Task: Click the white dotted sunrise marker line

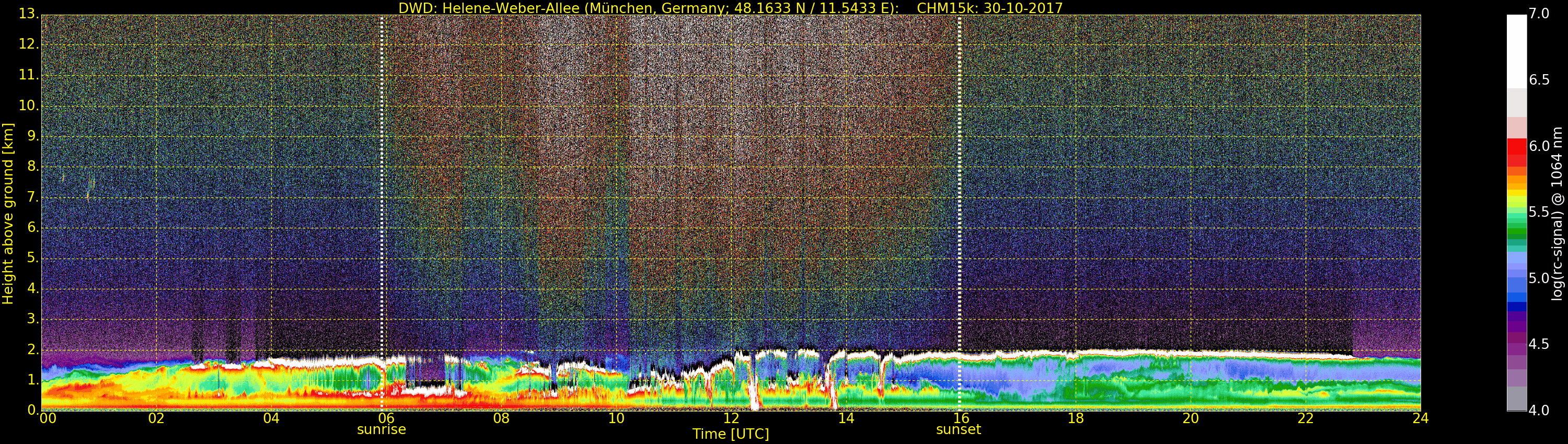Action: click(x=382, y=213)
